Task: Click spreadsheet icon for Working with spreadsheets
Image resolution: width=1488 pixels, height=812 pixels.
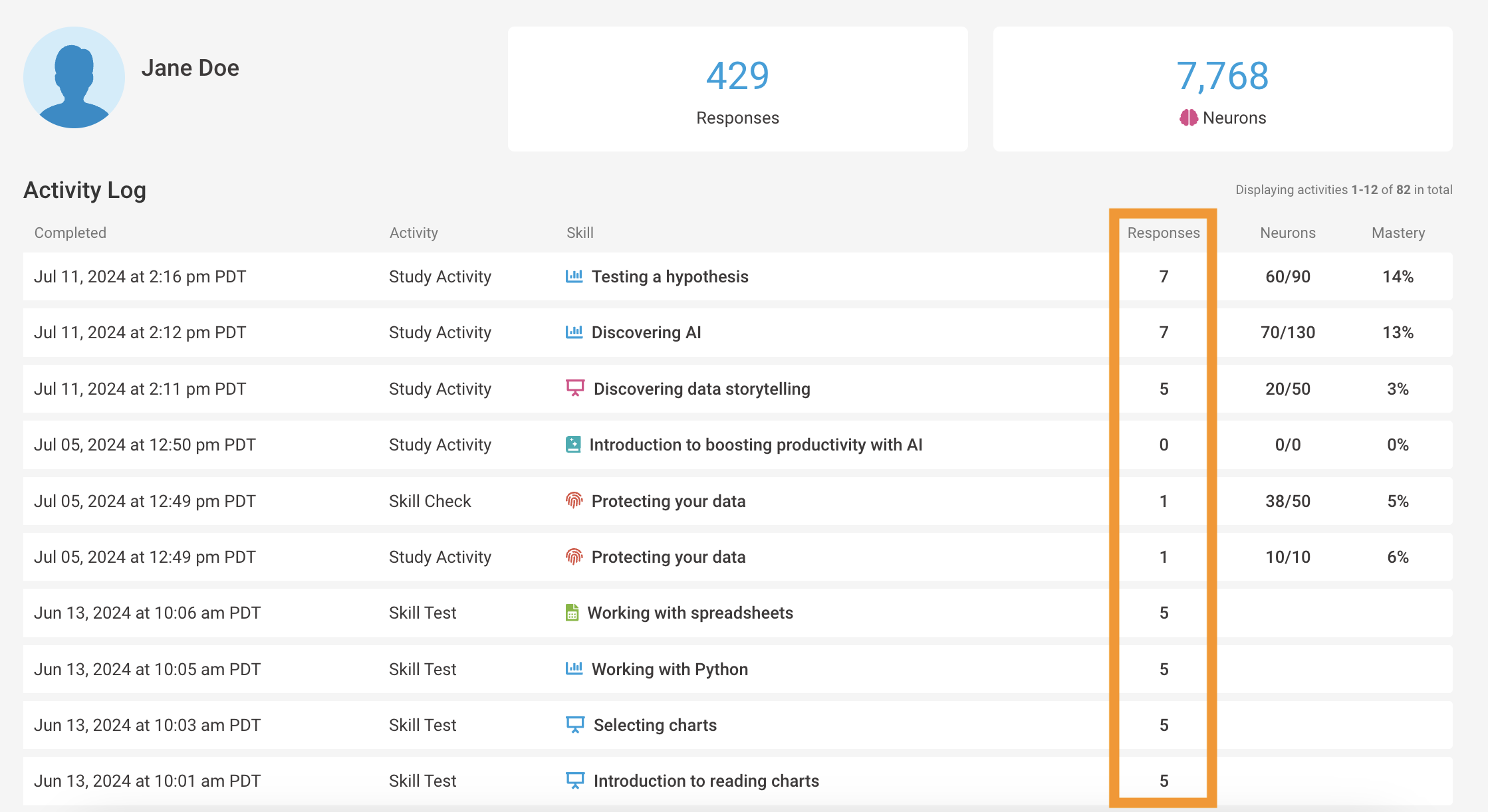Action: tap(572, 613)
